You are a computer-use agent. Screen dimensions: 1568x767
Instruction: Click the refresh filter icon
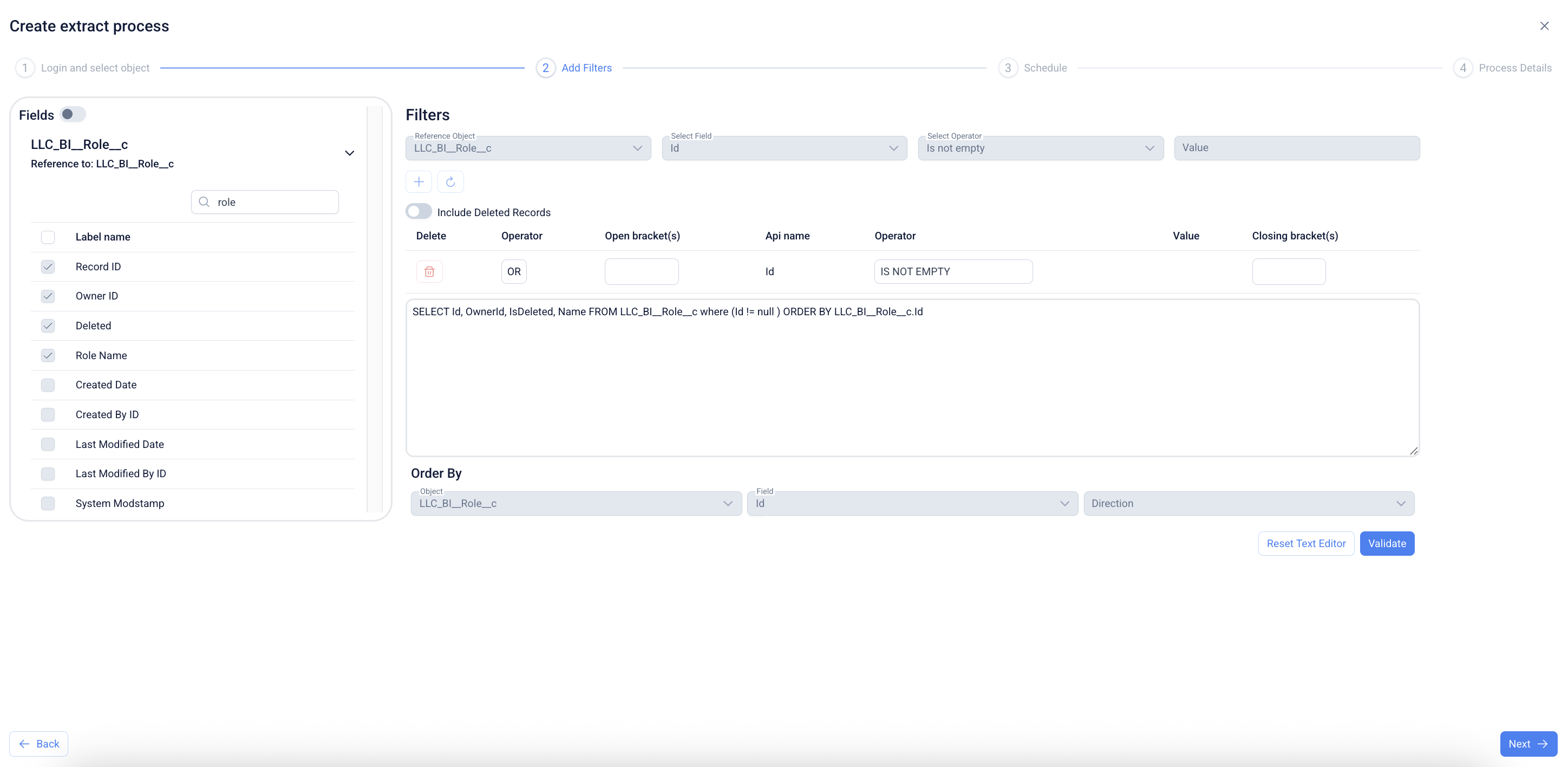click(x=450, y=181)
